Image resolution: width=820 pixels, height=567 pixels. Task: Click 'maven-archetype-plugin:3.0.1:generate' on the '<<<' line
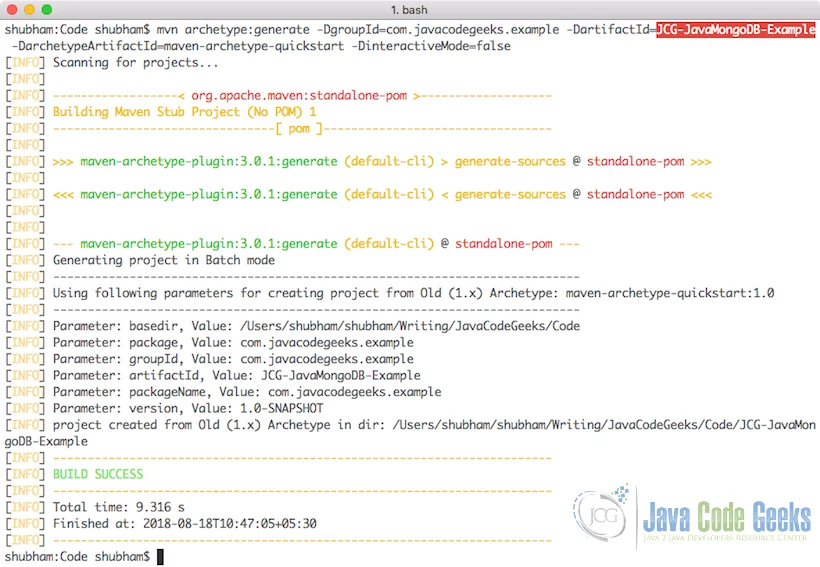coord(209,195)
